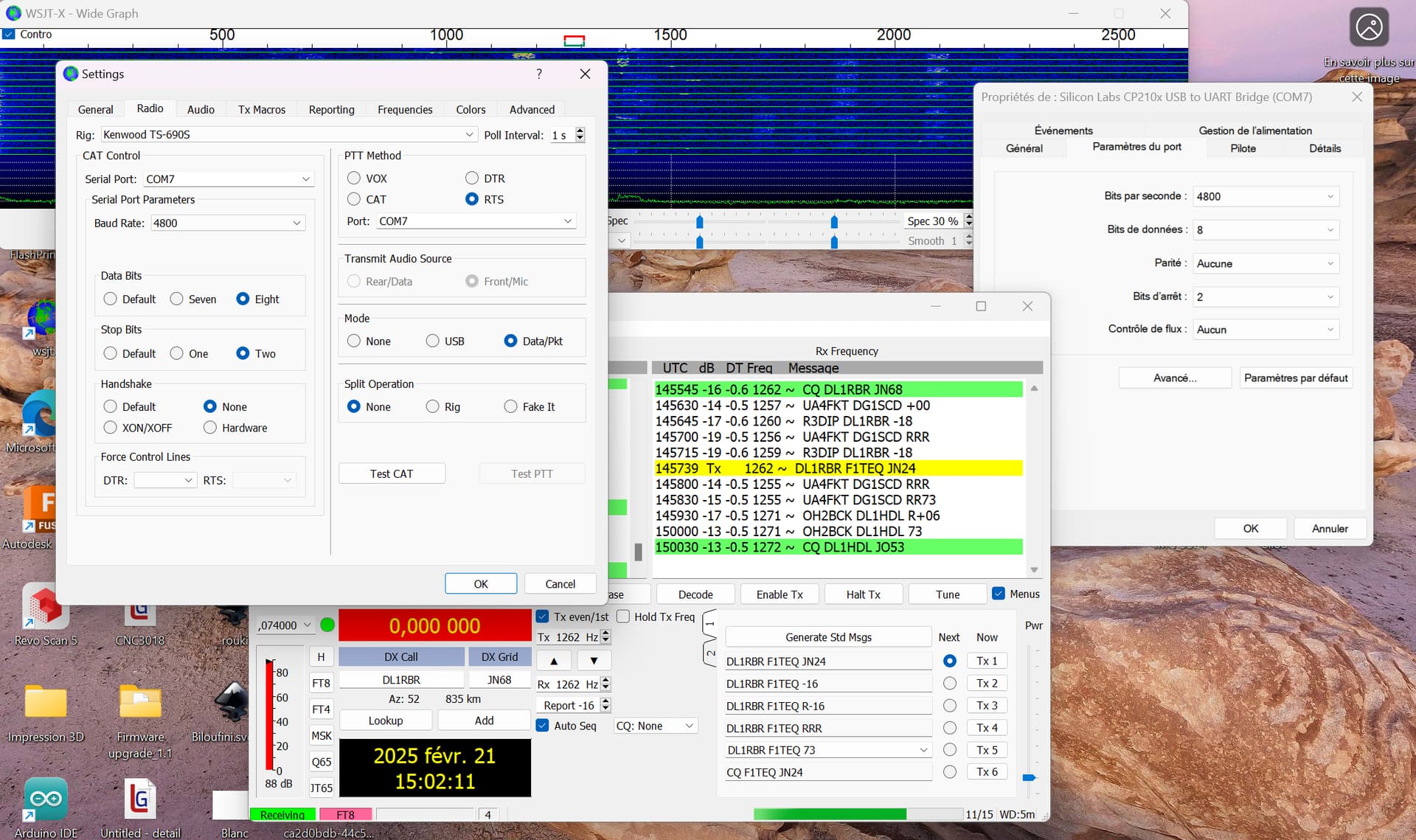
Task: Enable Hold Tx Freq checkbox
Action: pyautogui.click(x=623, y=617)
